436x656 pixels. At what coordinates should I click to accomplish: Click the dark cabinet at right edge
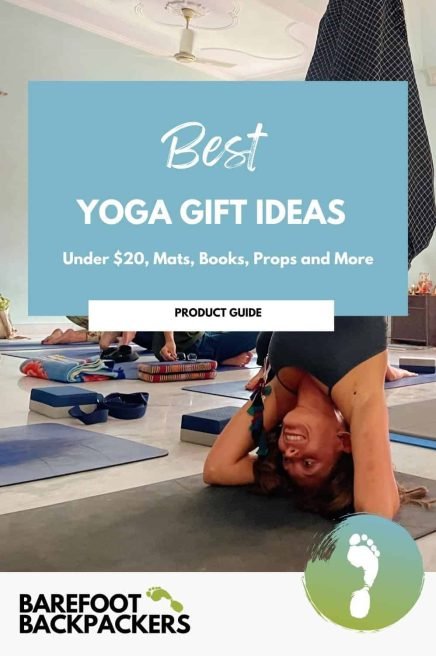point(414,320)
